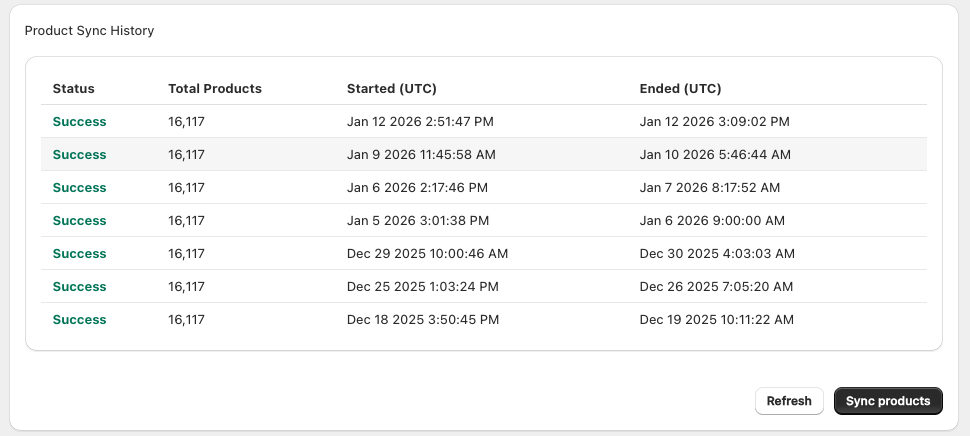
Task: Click end time Dec 30 2025 4:03:03 AM
Action: (716, 254)
